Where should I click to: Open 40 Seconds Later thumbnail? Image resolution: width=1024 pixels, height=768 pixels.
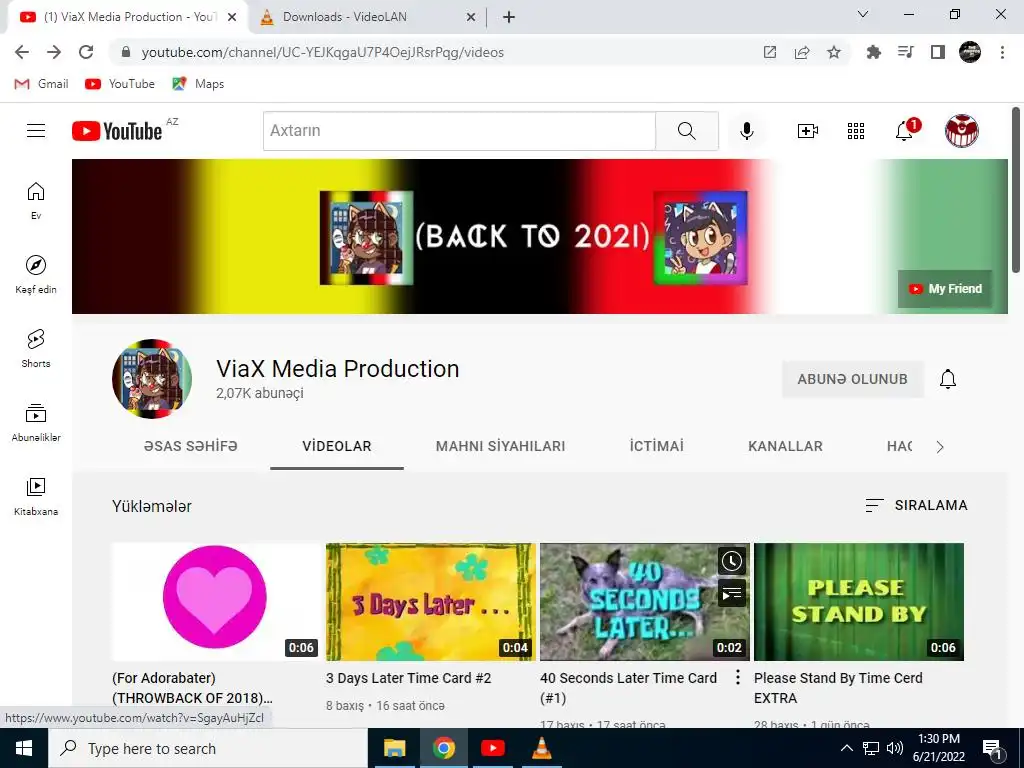coord(645,601)
